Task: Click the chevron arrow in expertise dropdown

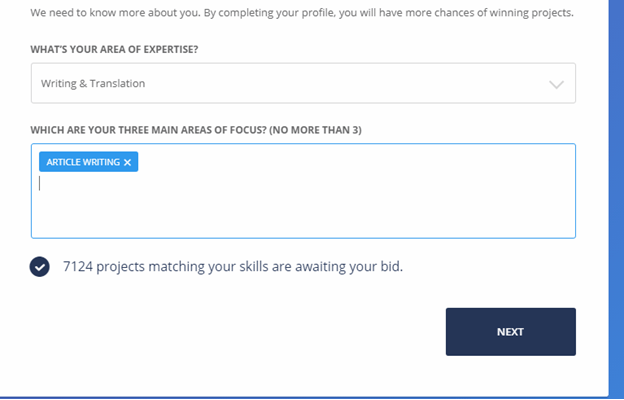Action: pyautogui.click(x=556, y=84)
